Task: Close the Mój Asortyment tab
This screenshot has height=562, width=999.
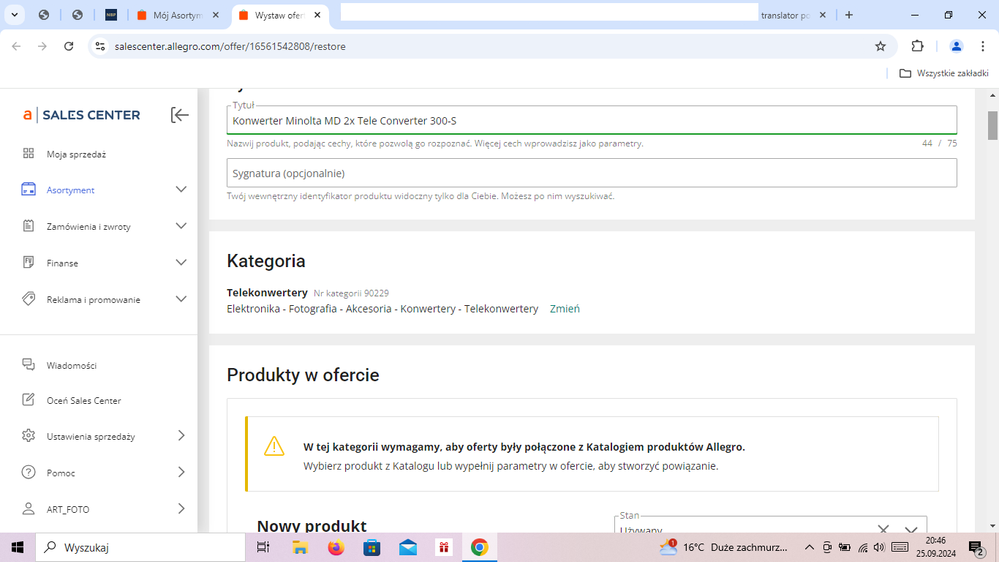Action: tap(216, 15)
